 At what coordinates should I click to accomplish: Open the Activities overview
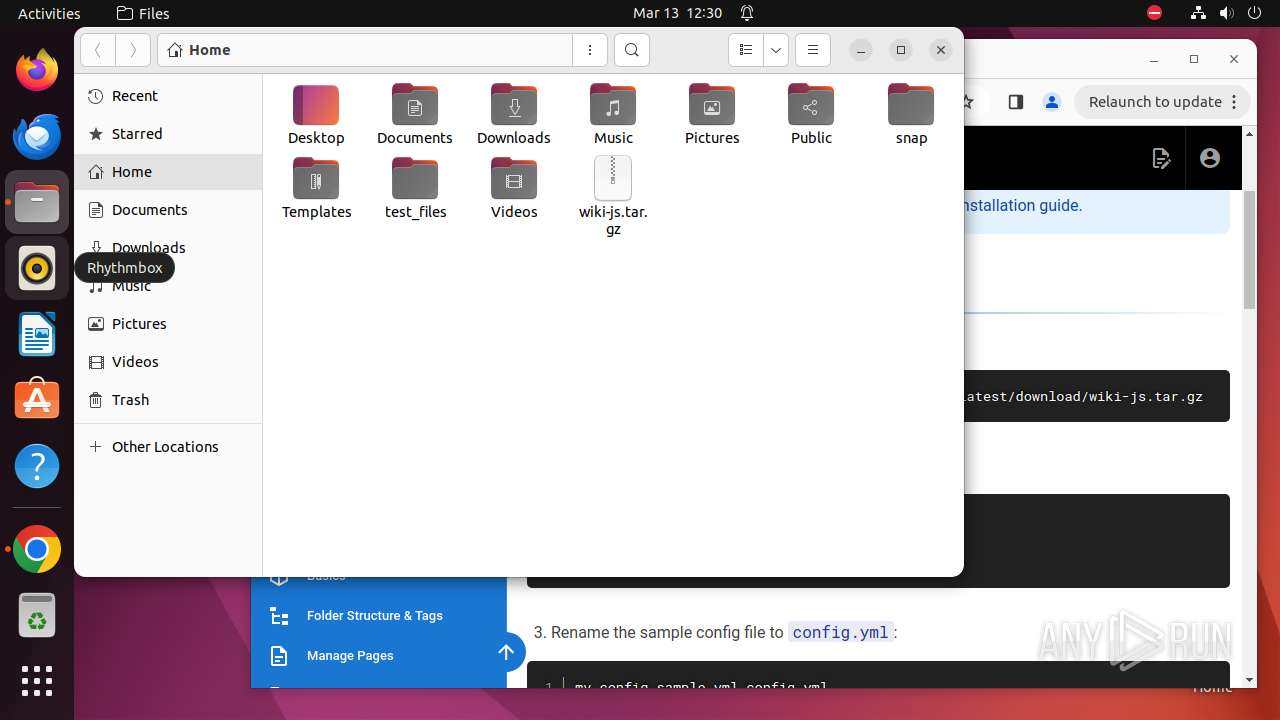(49, 14)
